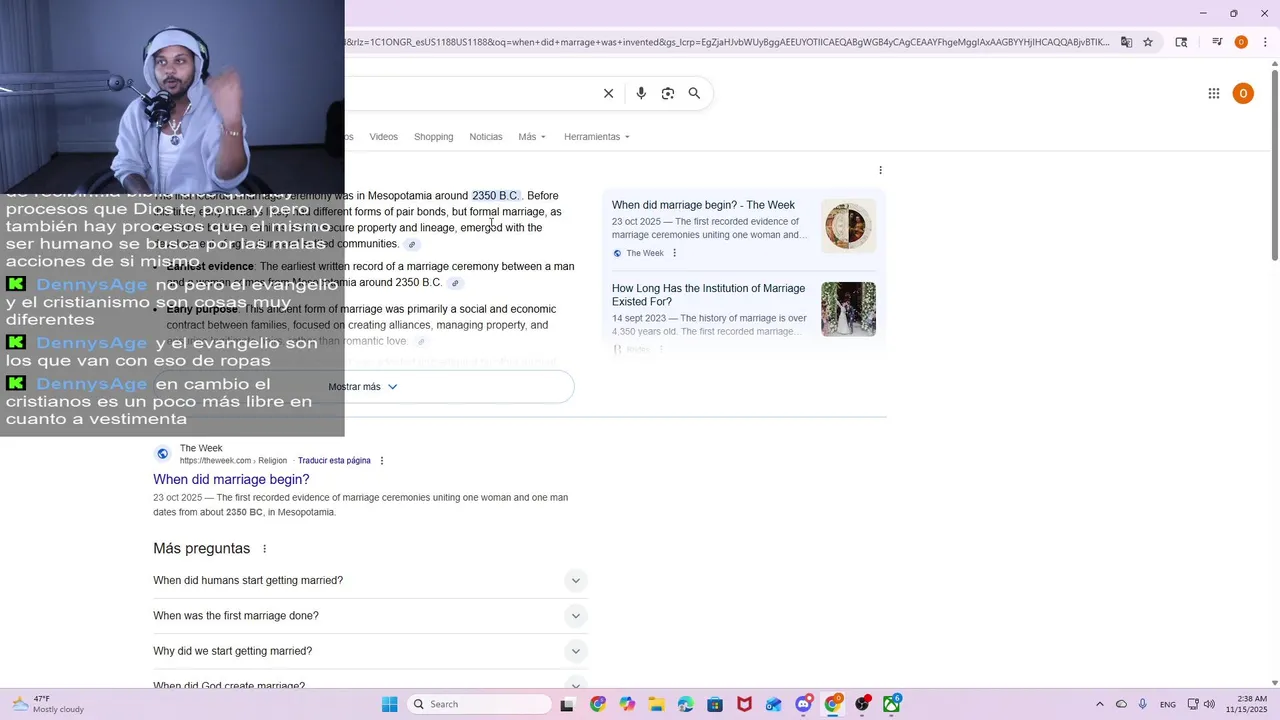Bookmark this page with the star icon
1280x720 pixels.
[1148, 42]
